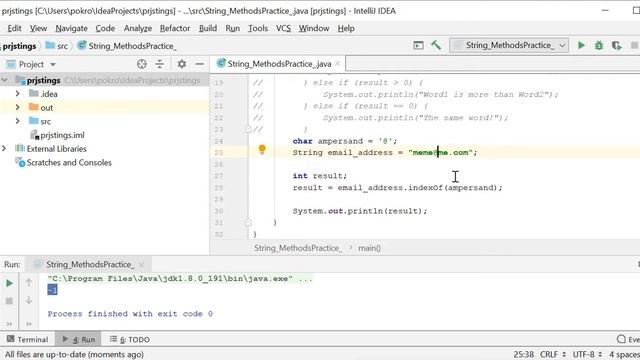This screenshot has width=640, height=360.
Task: Stop process in Run panel
Action: click(9, 301)
